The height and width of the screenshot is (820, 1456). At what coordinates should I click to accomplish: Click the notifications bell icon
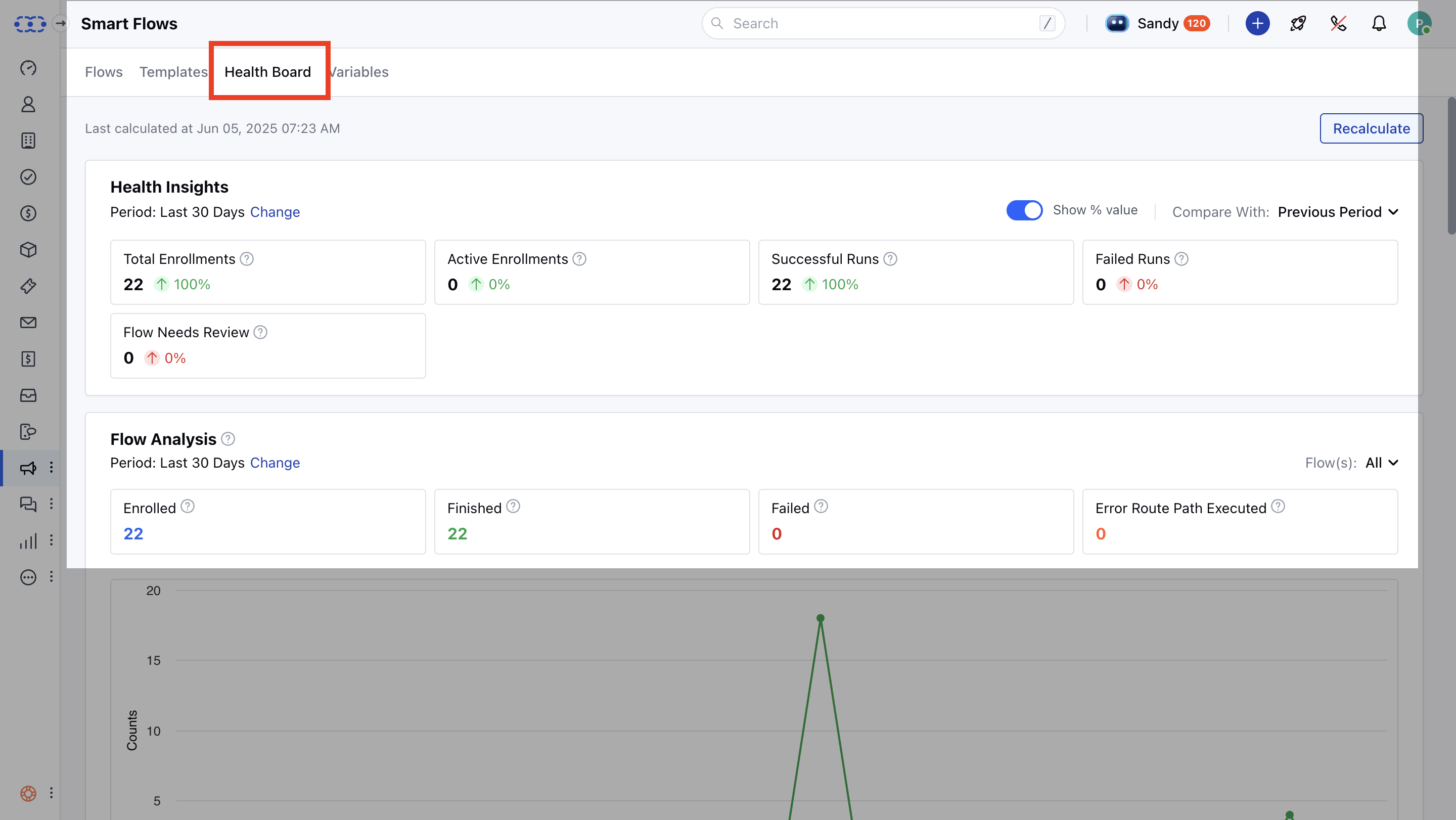click(x=1379, y=23)
